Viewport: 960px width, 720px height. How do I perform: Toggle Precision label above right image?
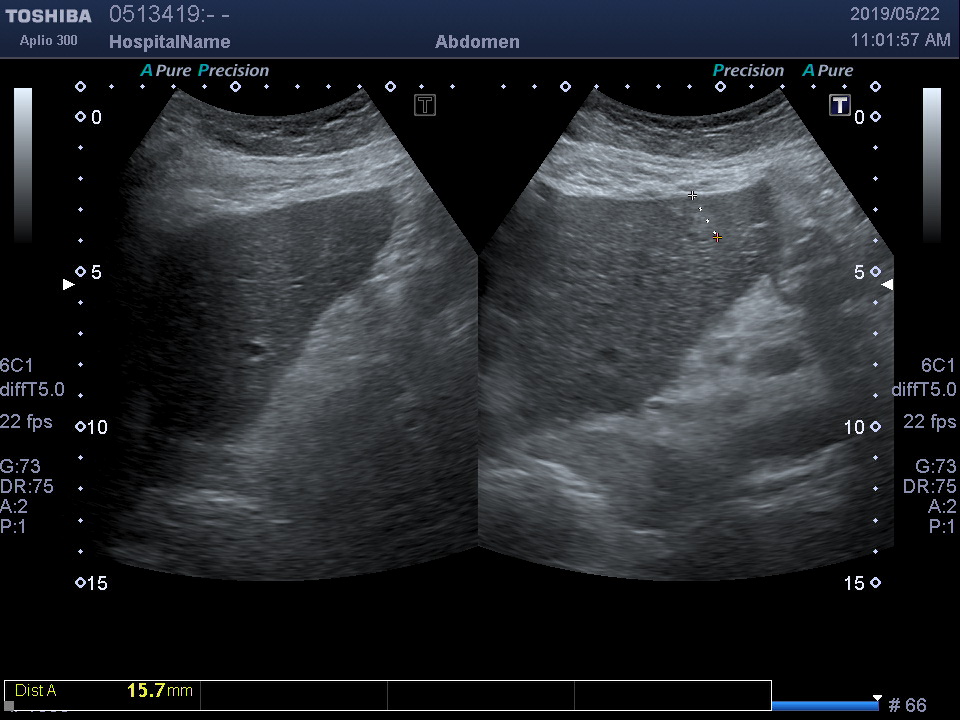[x=748, y=70]
